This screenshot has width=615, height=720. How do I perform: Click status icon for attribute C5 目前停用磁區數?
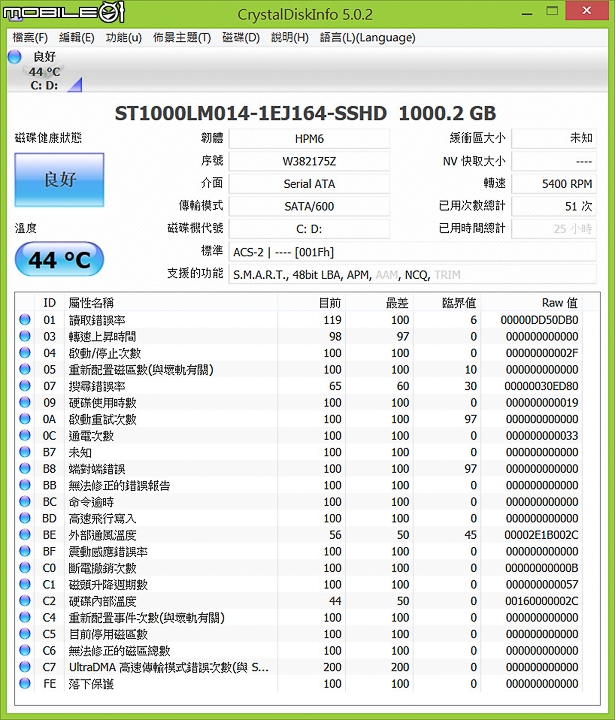pos(25,634)
